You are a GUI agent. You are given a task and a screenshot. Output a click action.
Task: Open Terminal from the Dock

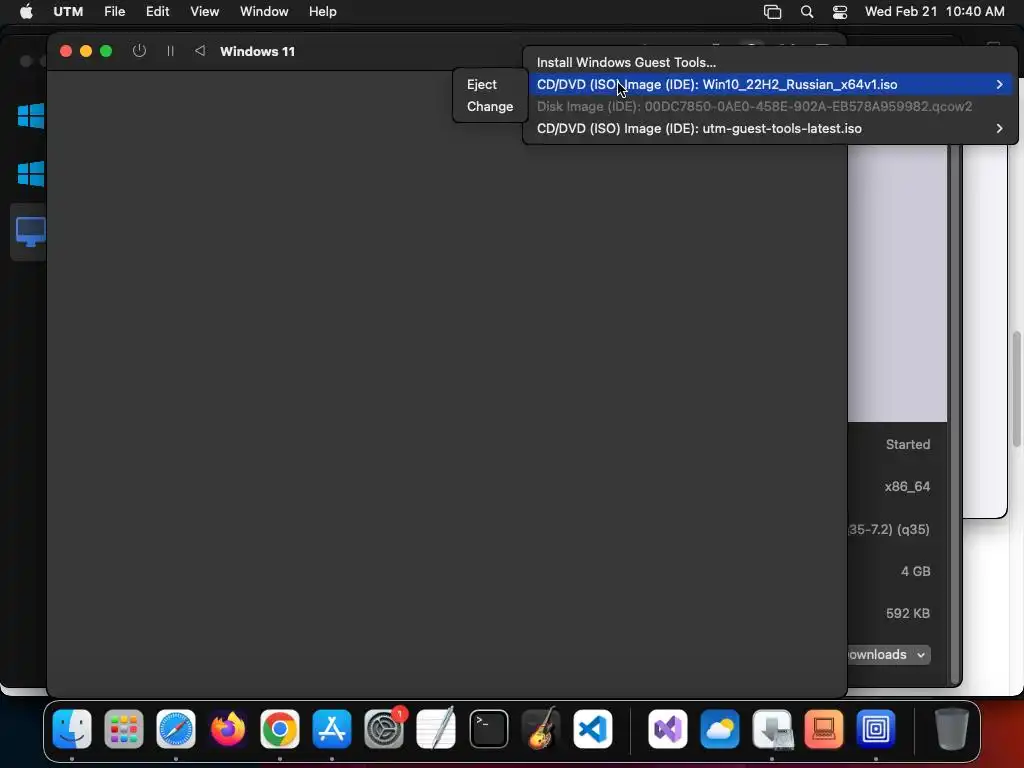[488, 729]
